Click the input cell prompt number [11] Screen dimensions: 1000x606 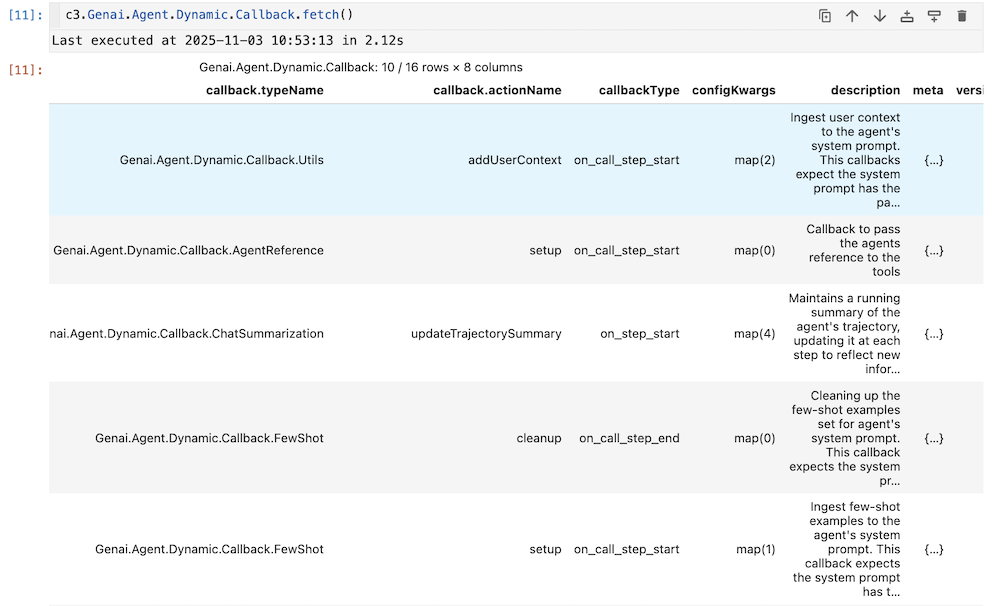point(24,16)
